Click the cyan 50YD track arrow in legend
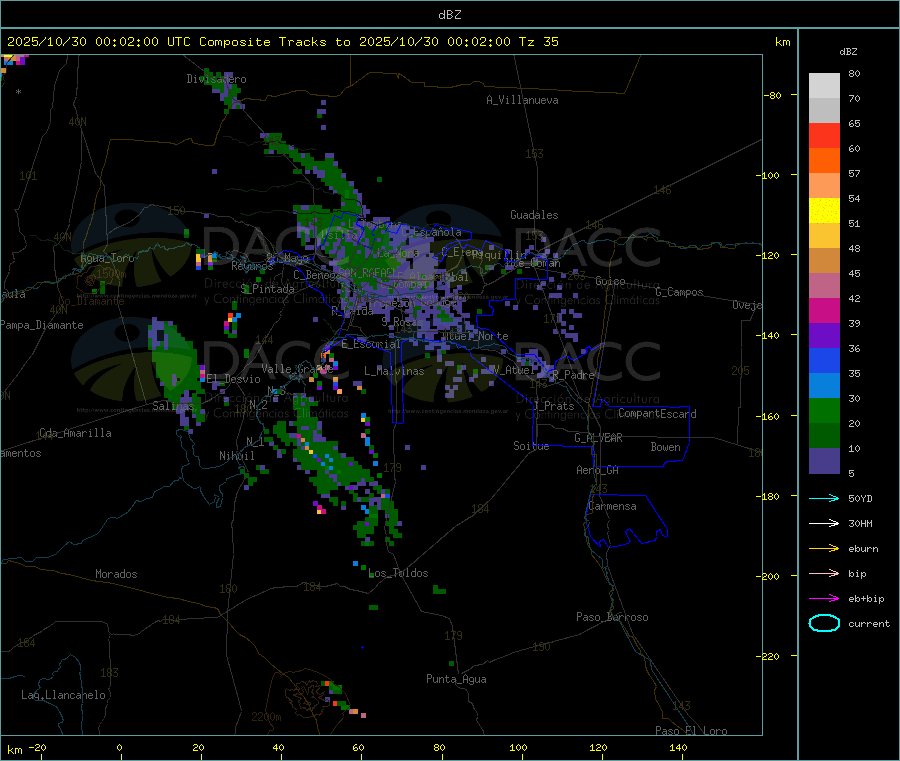Image resolution: width=900 pixels, height=761 pixels. [x=824, y=498]
